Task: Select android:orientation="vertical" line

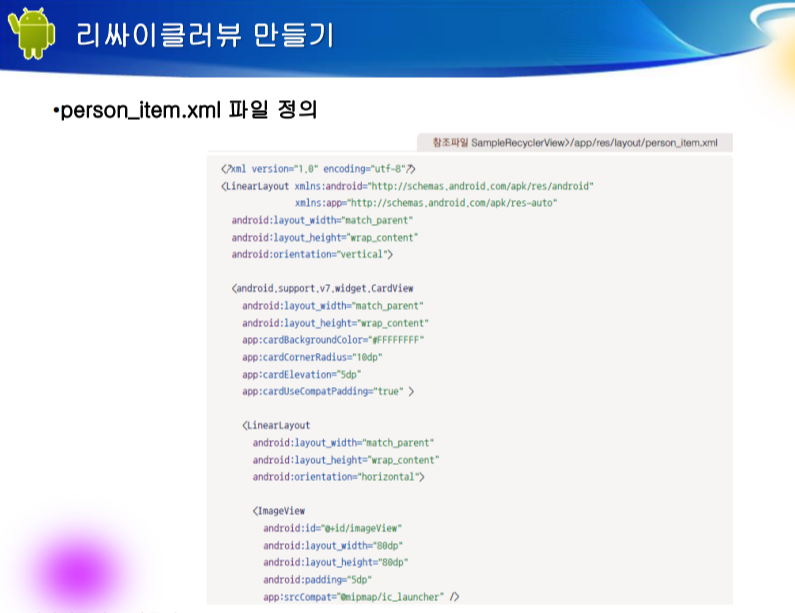Action: pos(312,254)
